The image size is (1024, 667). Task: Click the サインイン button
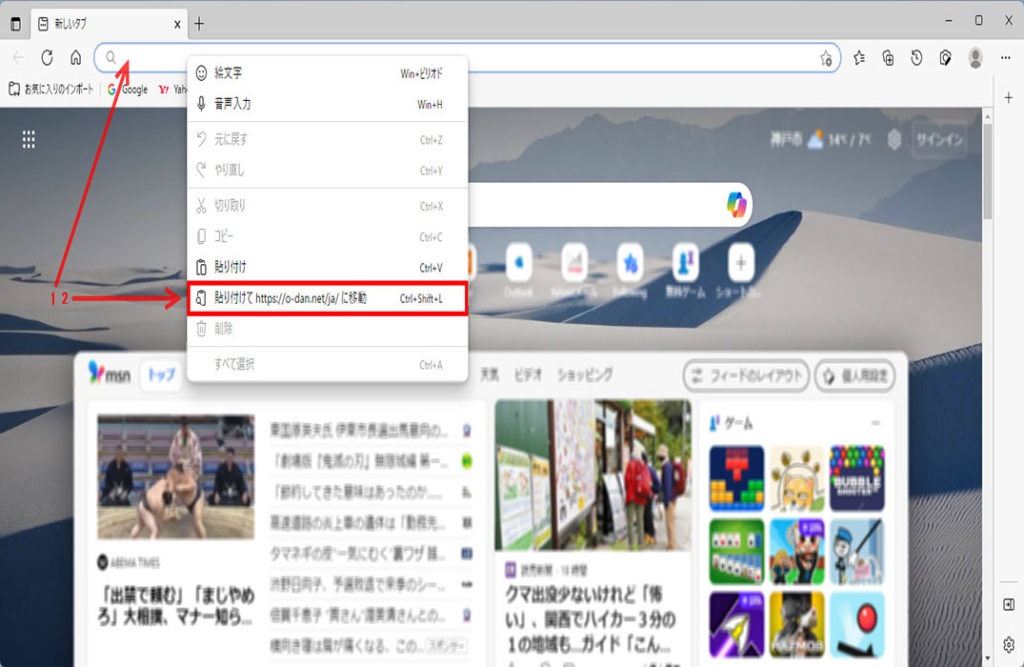click(939, 140)
